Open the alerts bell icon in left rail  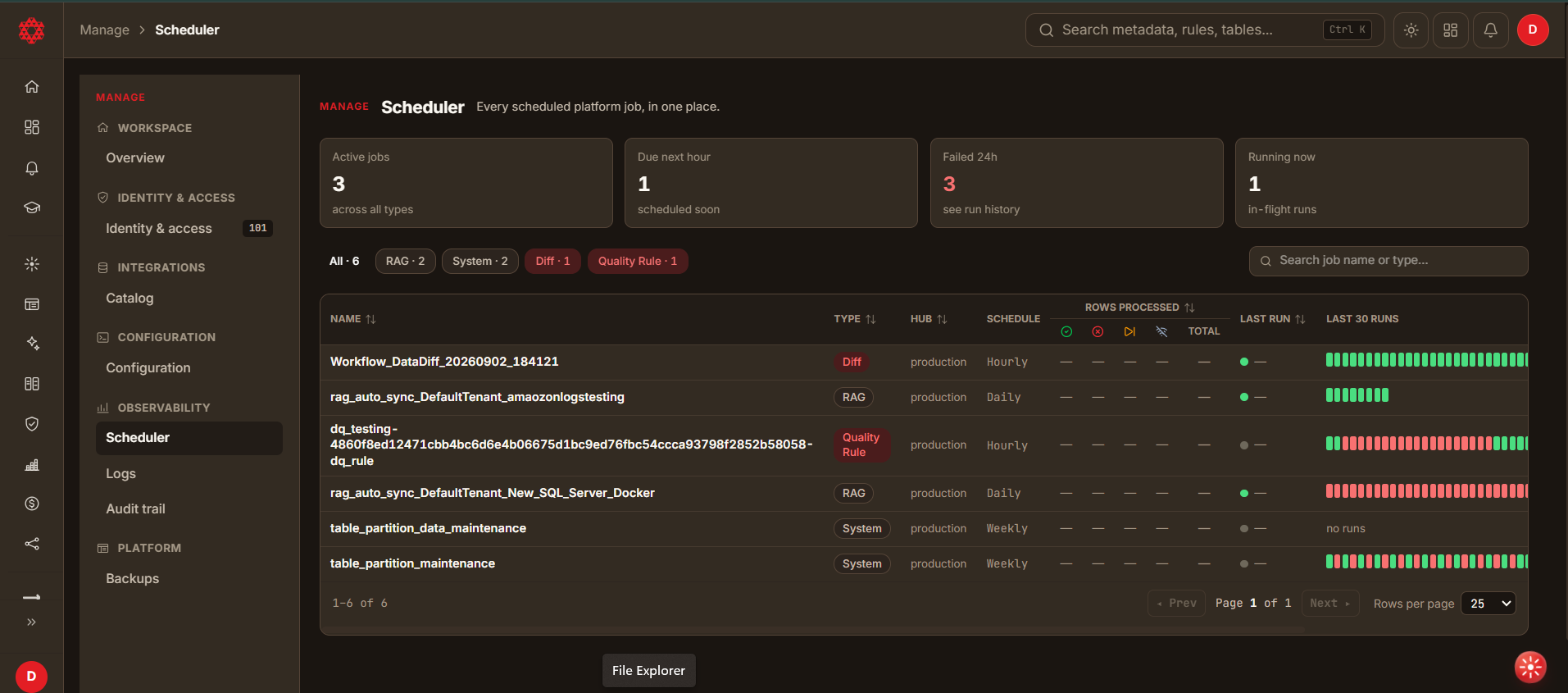click(x=32, y=168)
